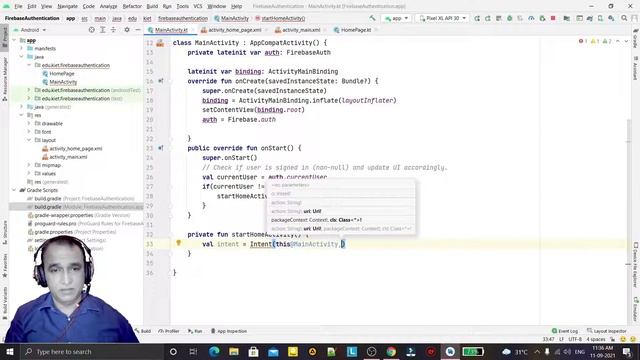The height and width of the screenshot is (360, 640).
Task: Select HomePage class in project tree
Action: point(62,73)
